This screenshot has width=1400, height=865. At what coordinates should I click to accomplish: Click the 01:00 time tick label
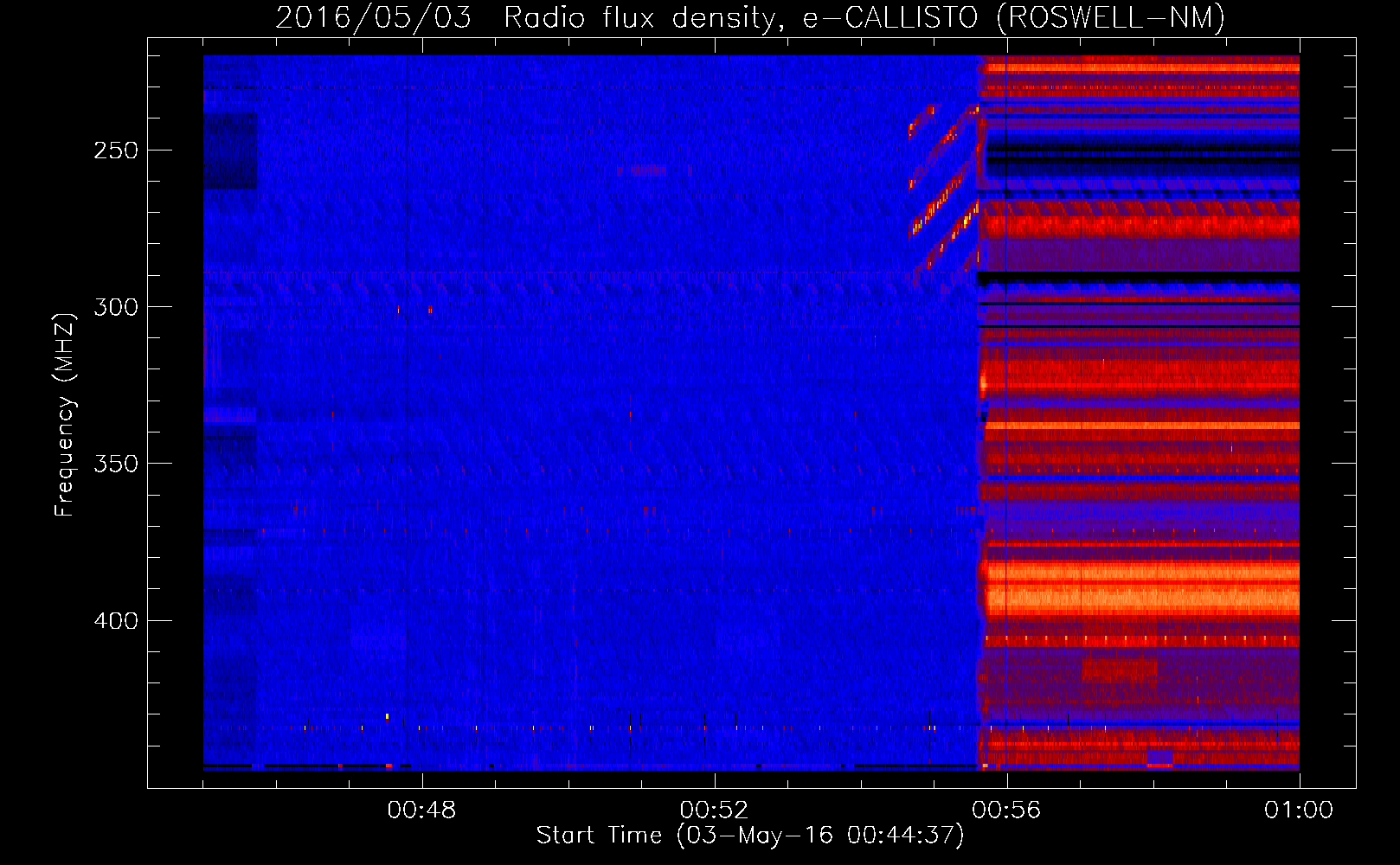click(1299, 811)
